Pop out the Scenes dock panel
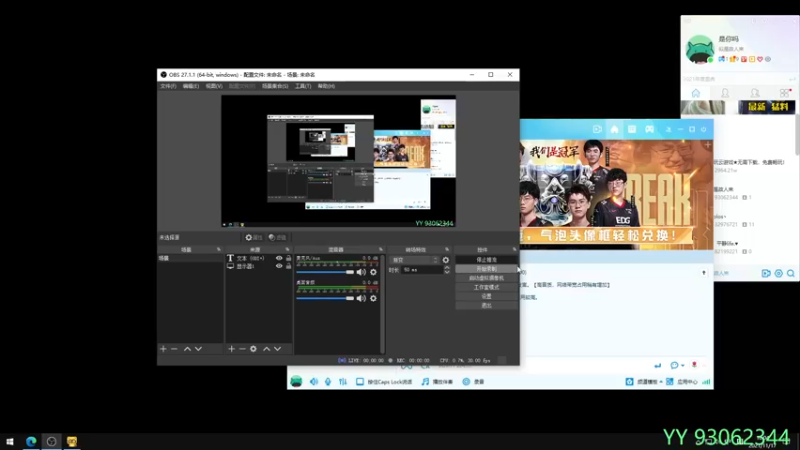800x450 pixels. (x=219, y=249)
